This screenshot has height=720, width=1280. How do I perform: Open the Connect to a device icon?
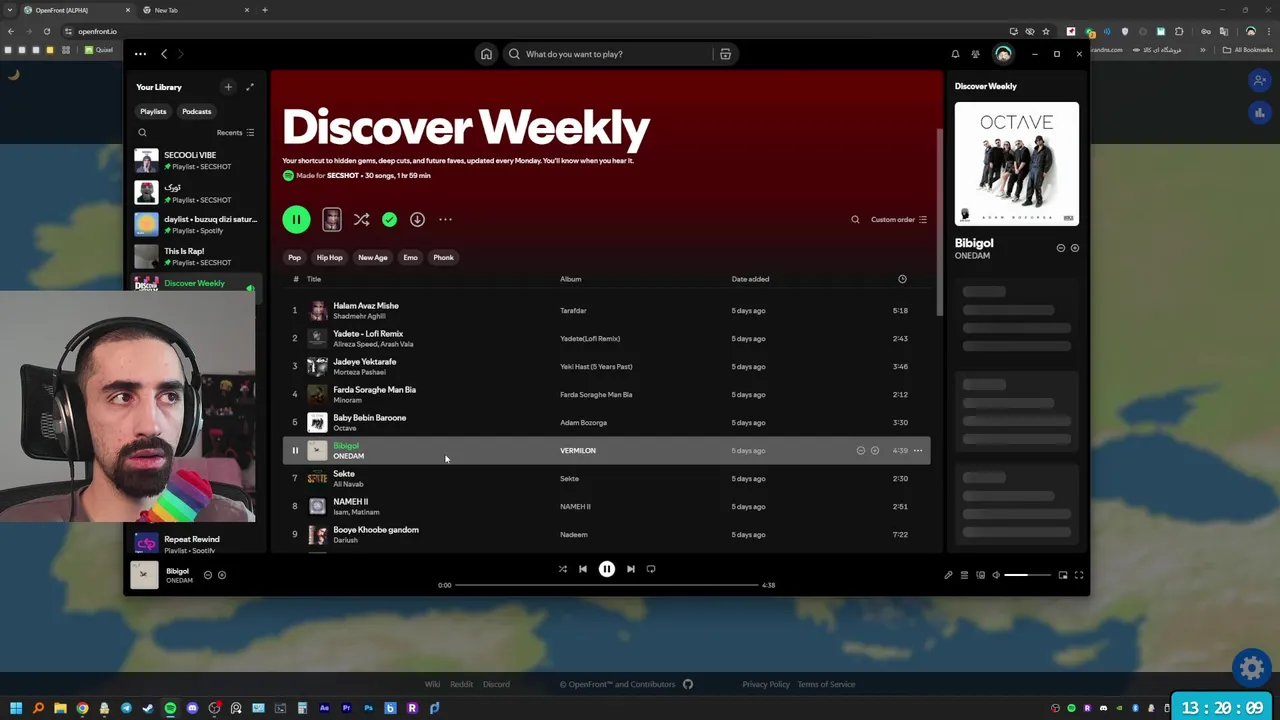point(980,575)
